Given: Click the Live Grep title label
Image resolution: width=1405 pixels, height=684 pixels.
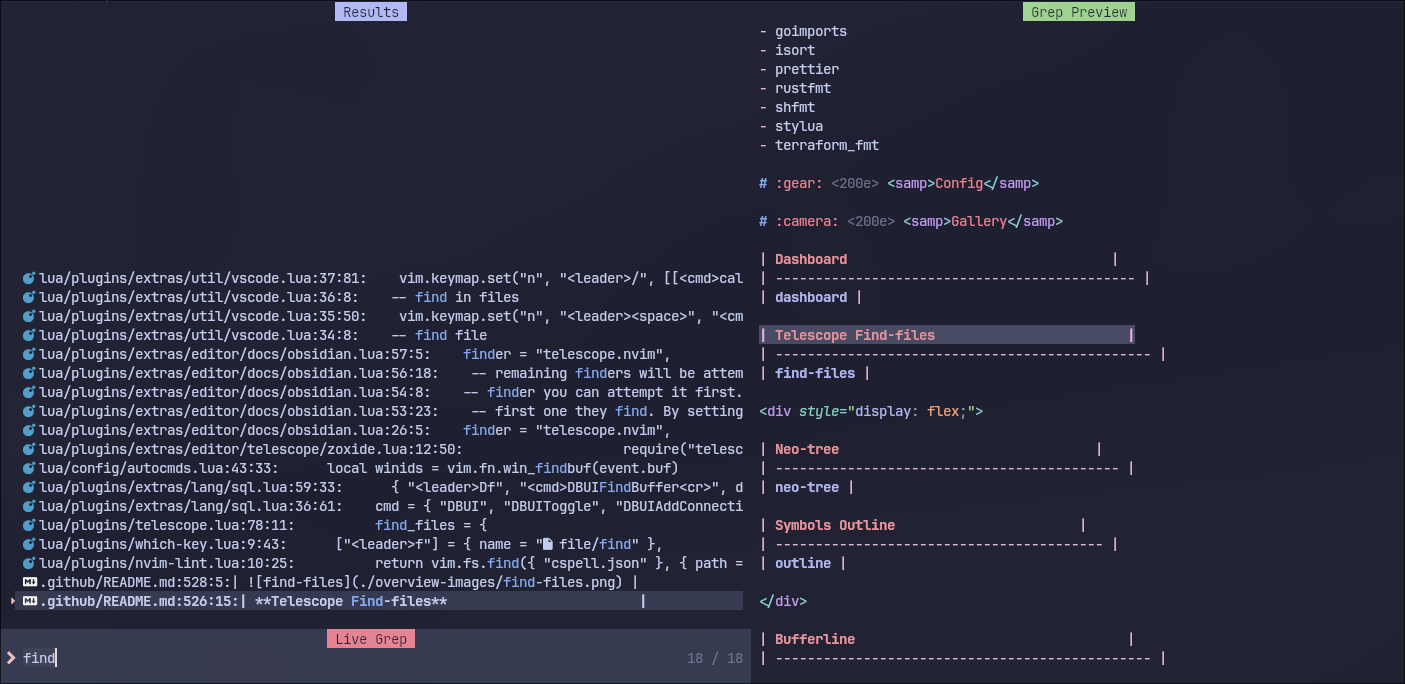Looking at the screenshot, I should point(370,638).
